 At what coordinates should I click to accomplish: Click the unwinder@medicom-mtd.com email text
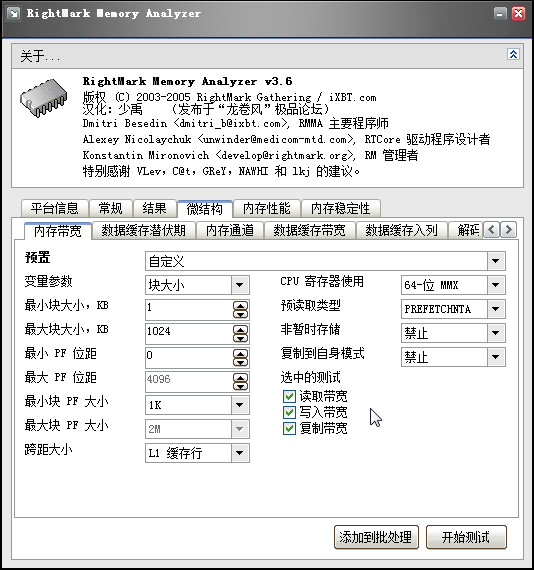point(275,139)
